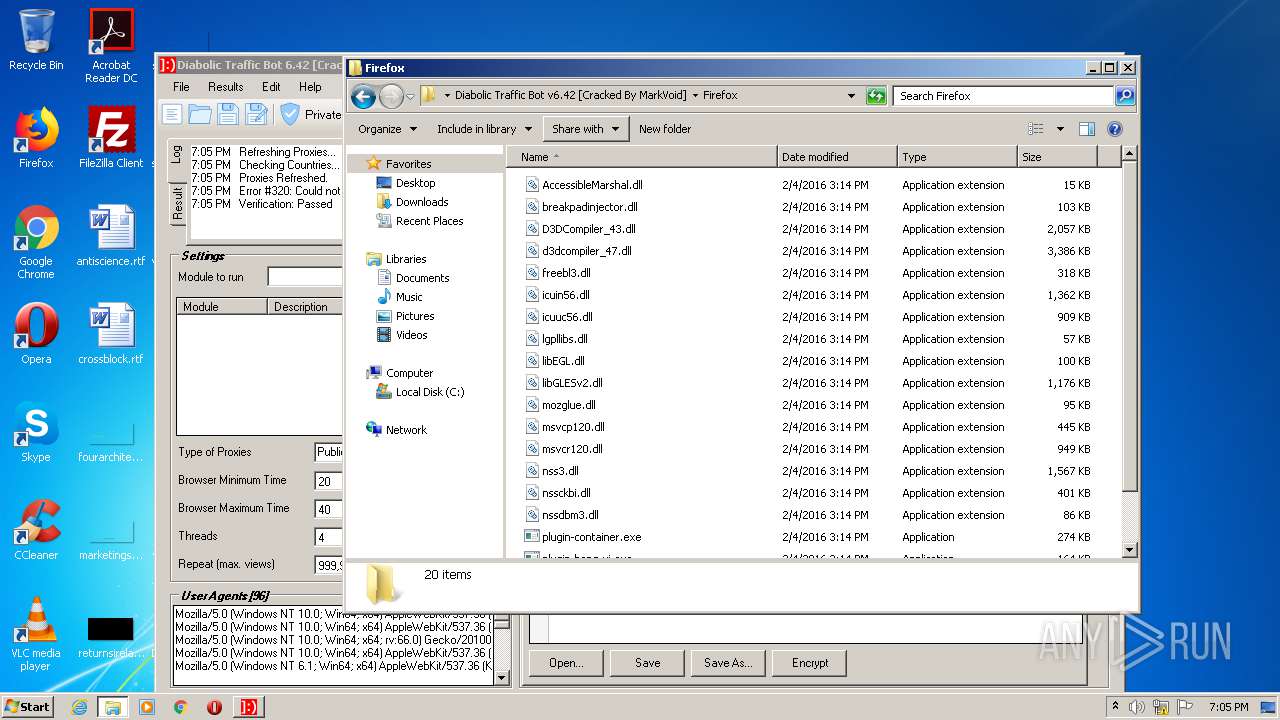This screenshot has width=1280, height=720.
Task: Open the Edit menu in Diabolic
Action: 271,87
